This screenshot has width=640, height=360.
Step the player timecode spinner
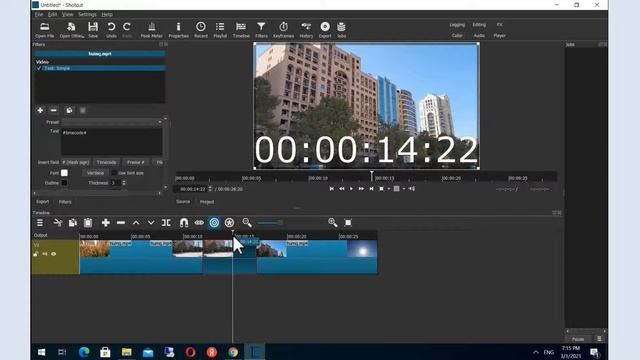click(210, 189)
